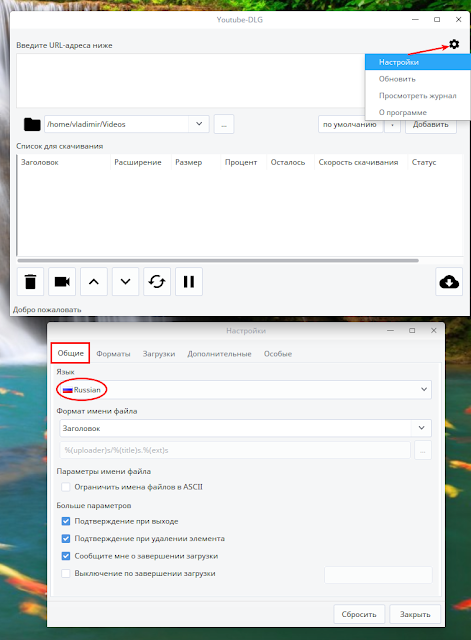Open the Russian language dropdown

pyautogui.click(x=245, y=390)
